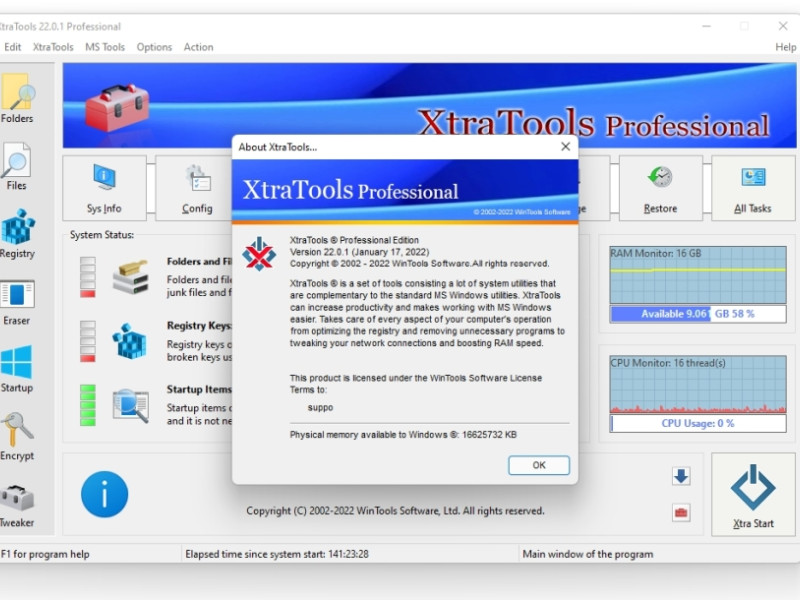The width and height of the screenshot is (800, 600).
Task: Open the Action menu
Action: [x=198, y=47]
